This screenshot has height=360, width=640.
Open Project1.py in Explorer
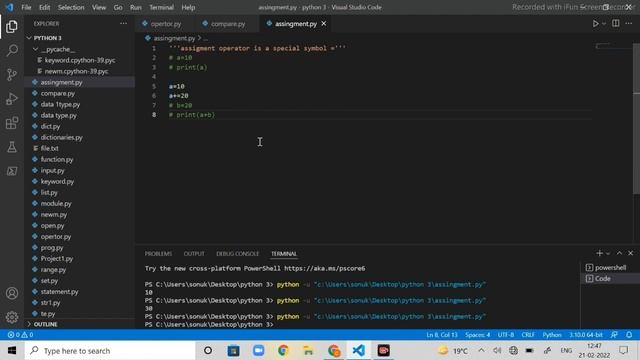80,258
